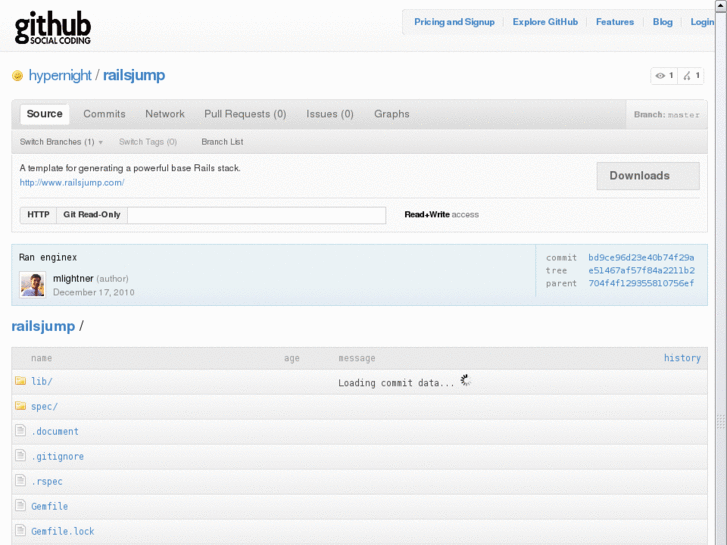
Task: Click mlightner's avatar thumbnail
Action: (x=32, y=284)
